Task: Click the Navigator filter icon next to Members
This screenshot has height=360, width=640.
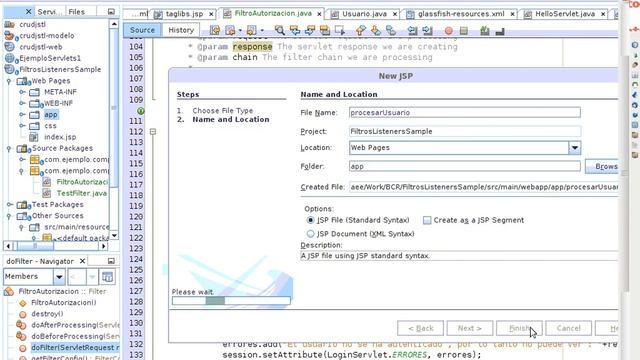Action: pyautogui.click(x=107, y=277)
